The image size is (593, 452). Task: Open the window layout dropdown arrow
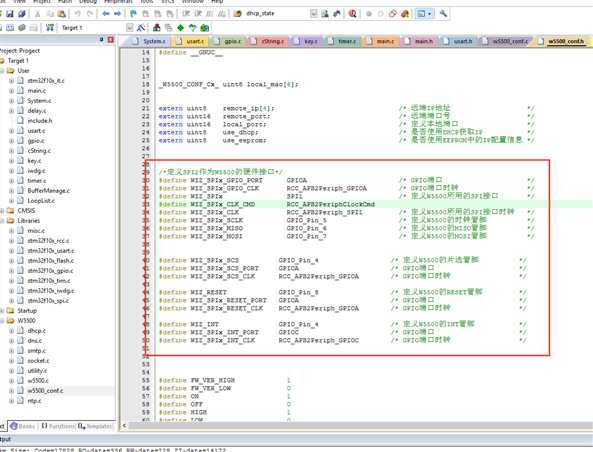pyautogui.click(x=430, y=14)
